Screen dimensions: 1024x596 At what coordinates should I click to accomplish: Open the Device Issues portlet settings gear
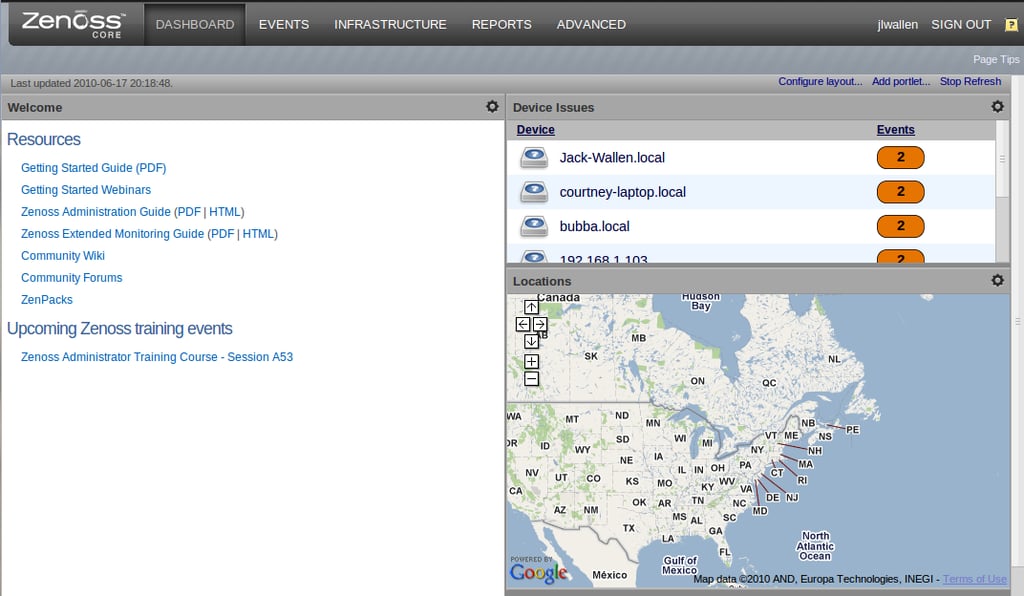pos(997,106)
